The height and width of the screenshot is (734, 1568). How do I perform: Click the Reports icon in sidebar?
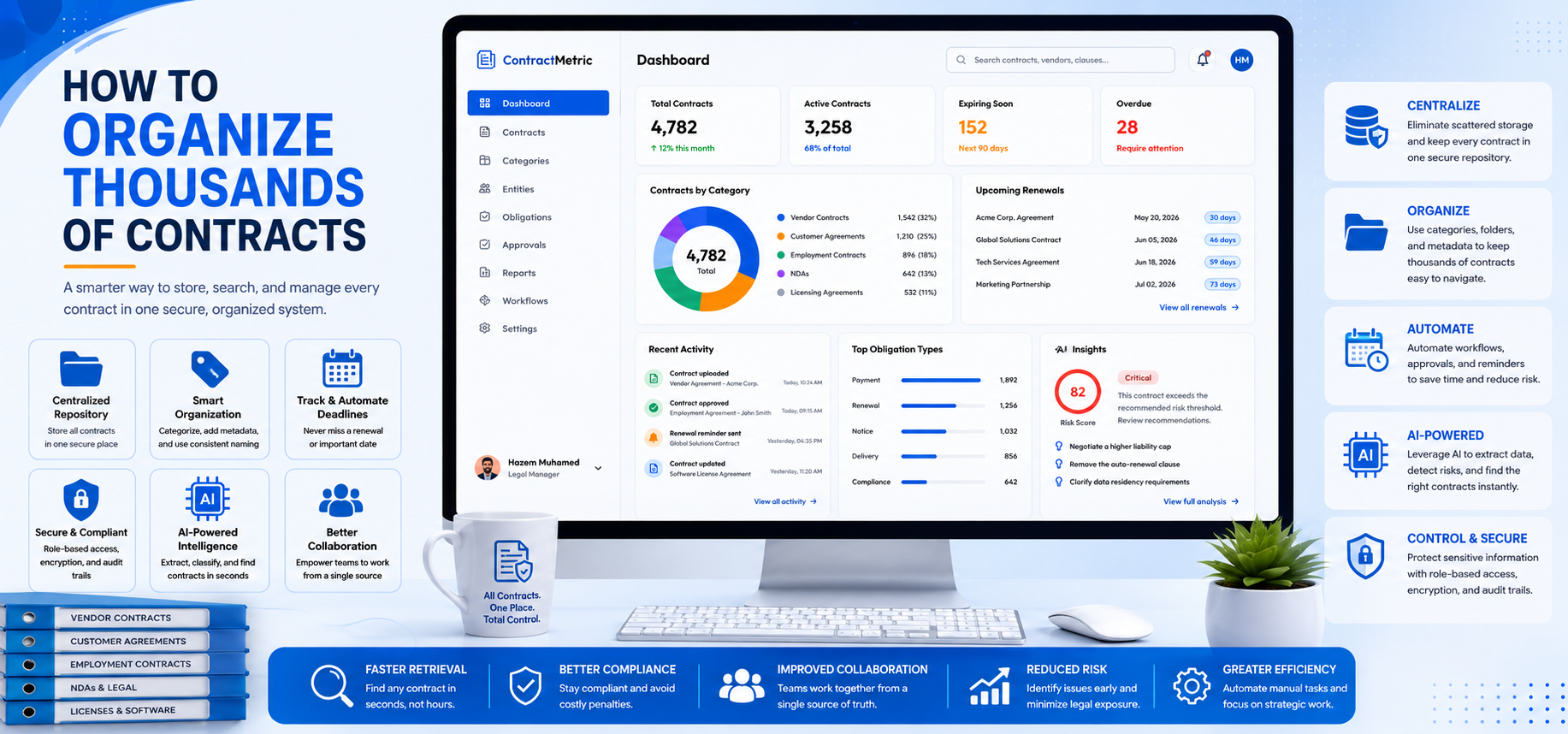[x=485, y=273]
